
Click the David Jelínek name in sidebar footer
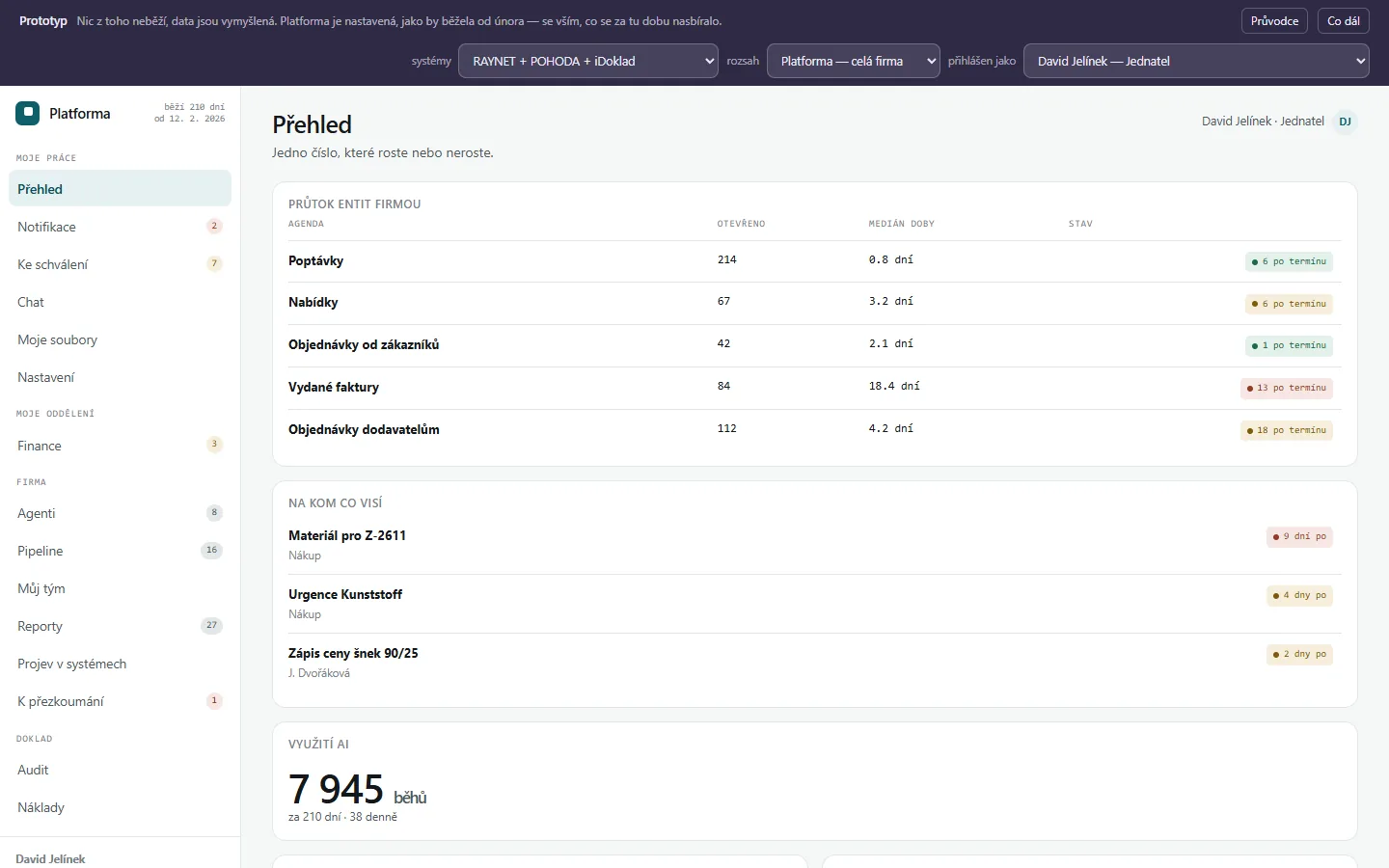[x=50, y=858]
